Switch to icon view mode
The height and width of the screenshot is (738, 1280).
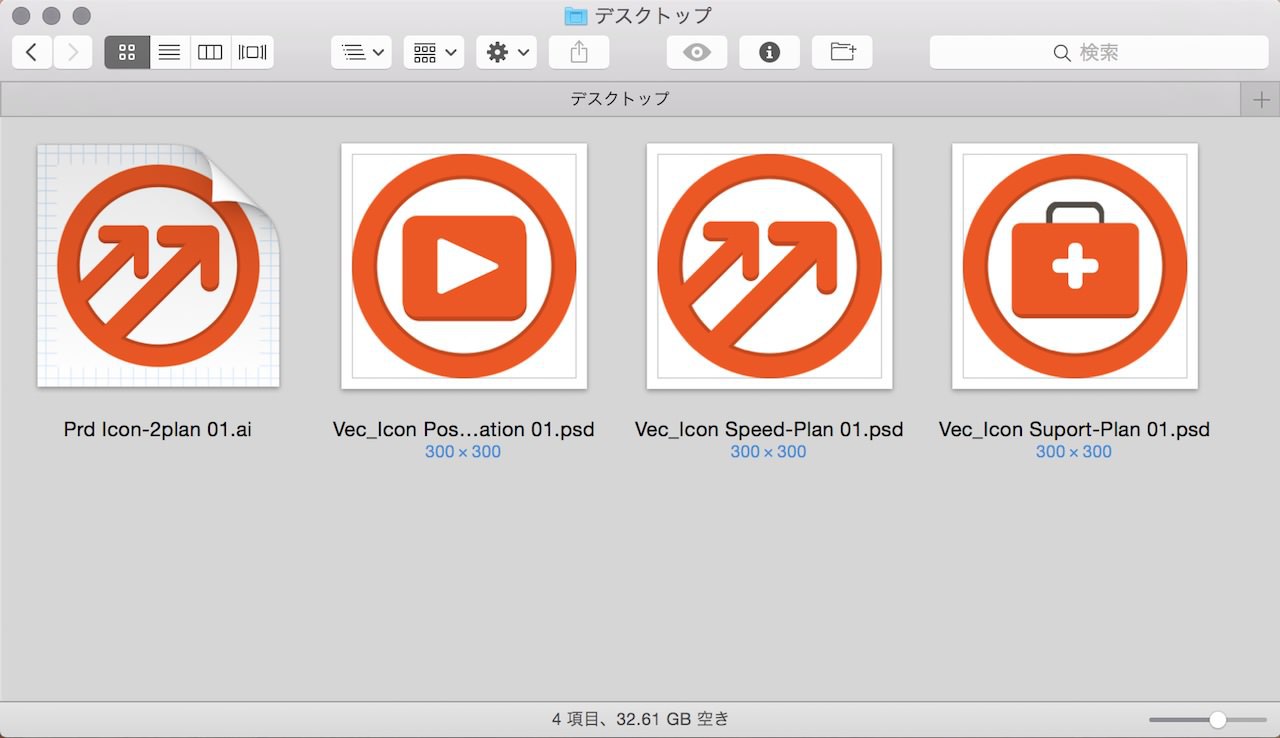127,53
